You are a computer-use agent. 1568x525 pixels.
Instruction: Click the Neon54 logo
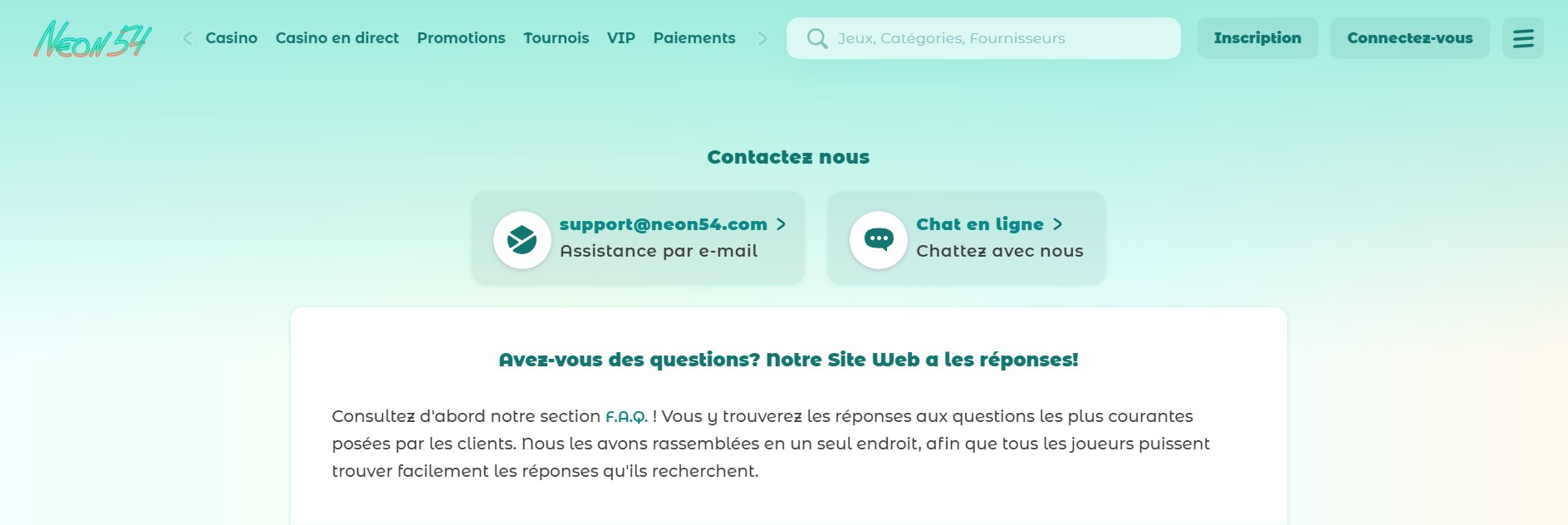pyautogui.click(x=92, y=39)
